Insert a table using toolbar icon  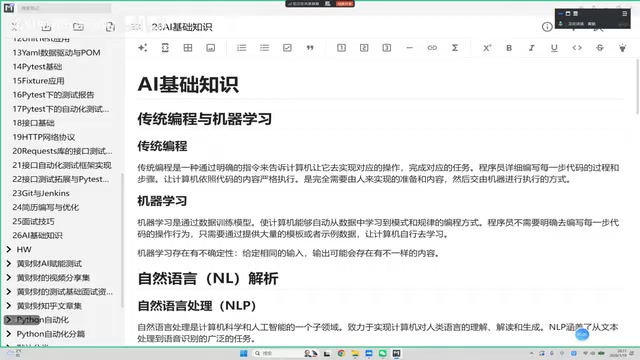[188, 48]
